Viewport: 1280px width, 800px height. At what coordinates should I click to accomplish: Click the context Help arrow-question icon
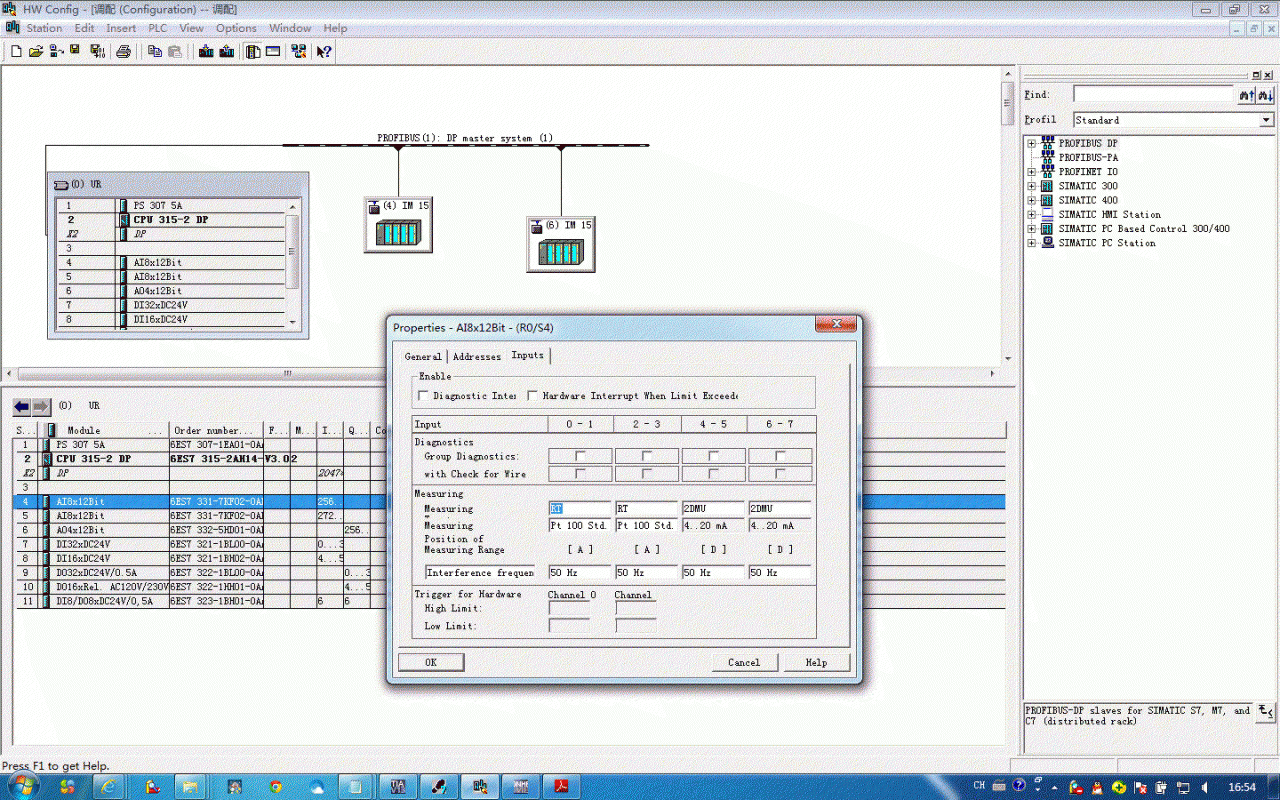point(324,51)
